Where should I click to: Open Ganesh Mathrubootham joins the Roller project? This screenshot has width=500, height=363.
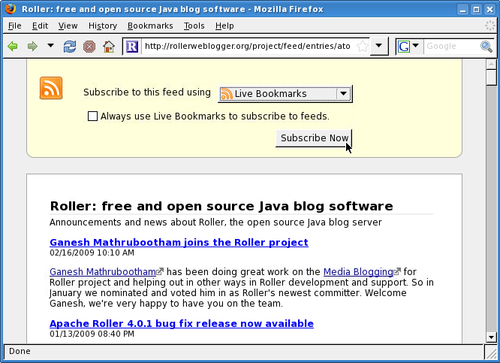[x=179, y=242]
